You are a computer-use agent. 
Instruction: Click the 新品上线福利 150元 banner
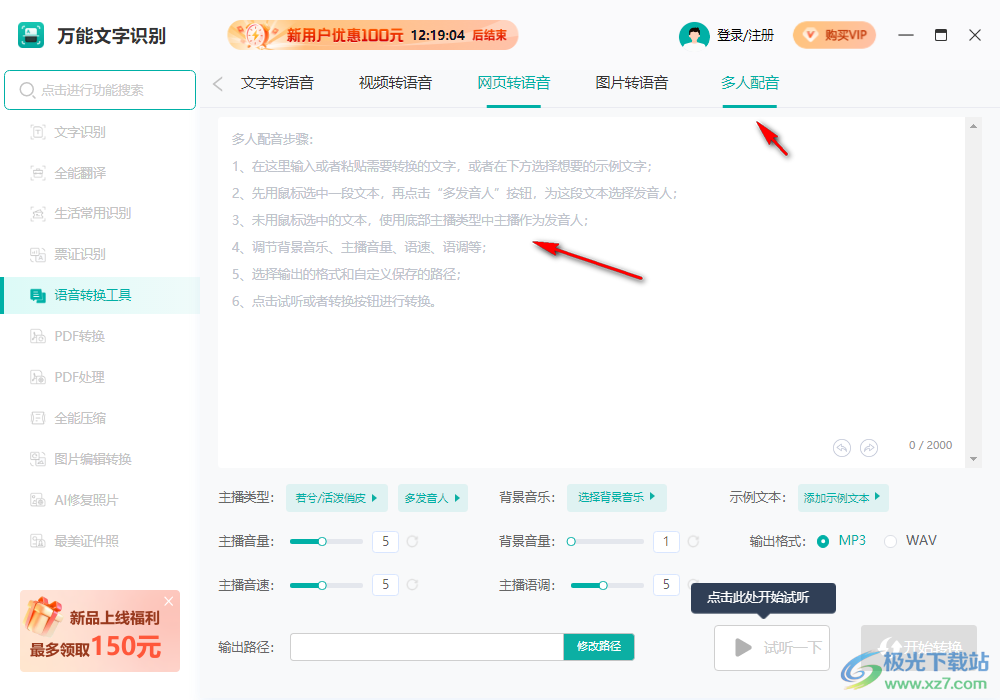pos(100,631)
